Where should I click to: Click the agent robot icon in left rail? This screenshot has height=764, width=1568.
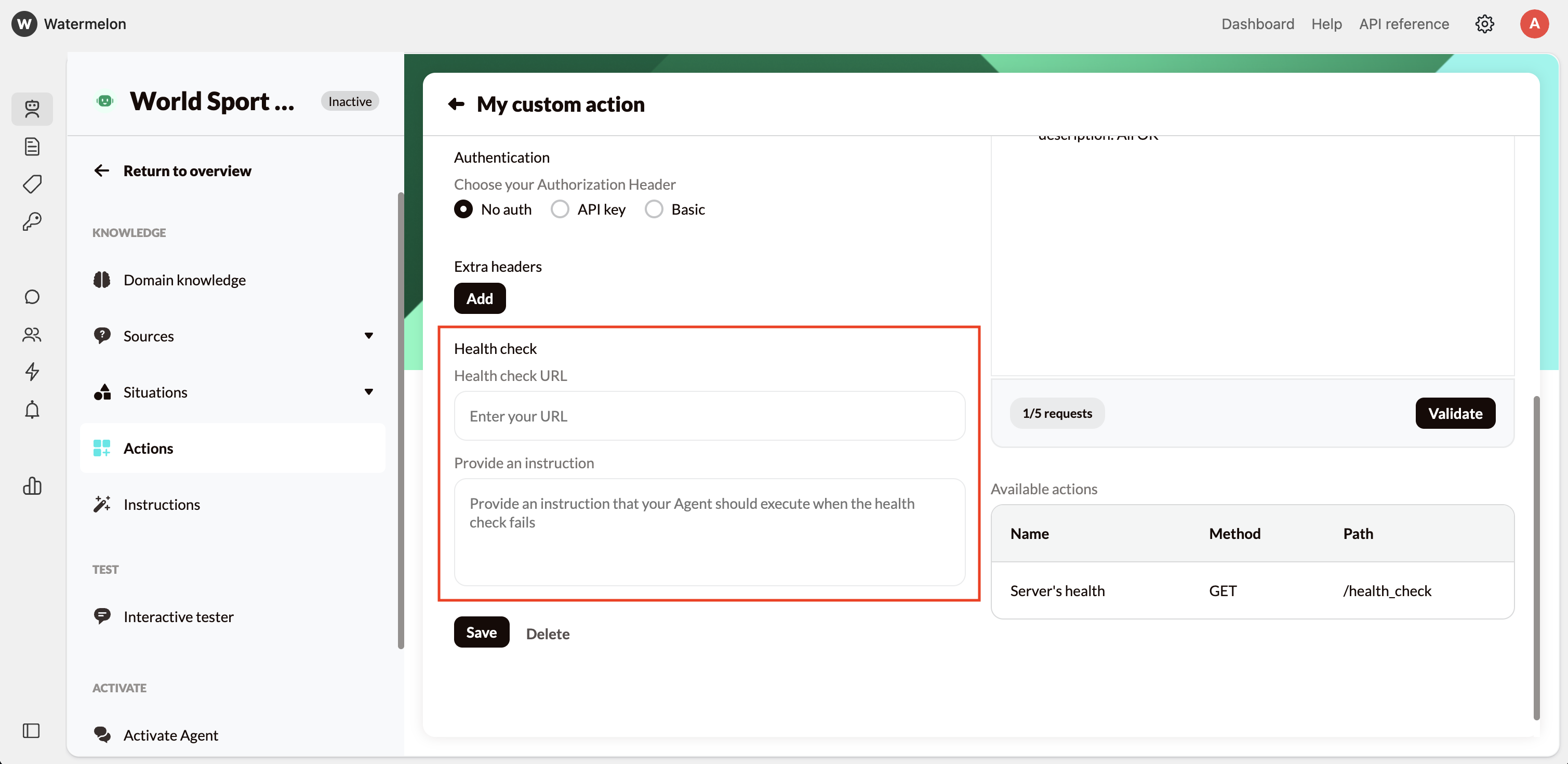pyautogui.click(x=32, y=109)
